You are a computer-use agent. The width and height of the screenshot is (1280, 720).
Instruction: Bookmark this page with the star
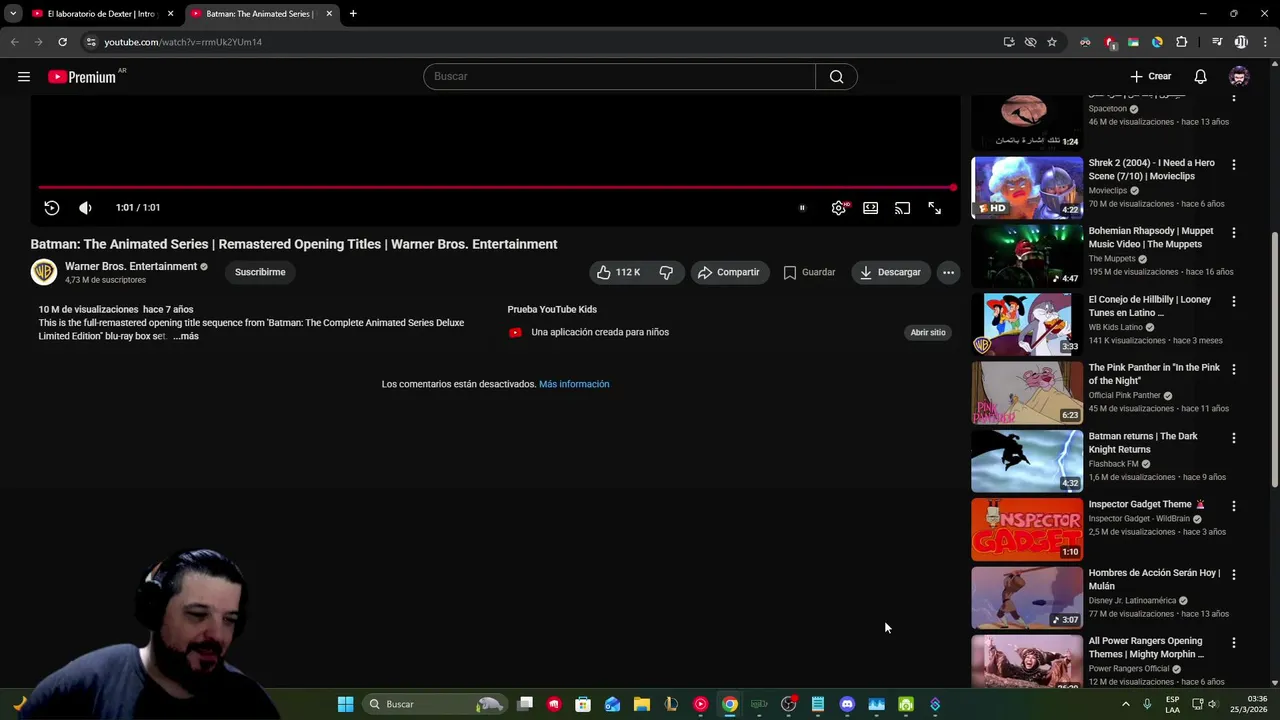(x=1052, y=42)
